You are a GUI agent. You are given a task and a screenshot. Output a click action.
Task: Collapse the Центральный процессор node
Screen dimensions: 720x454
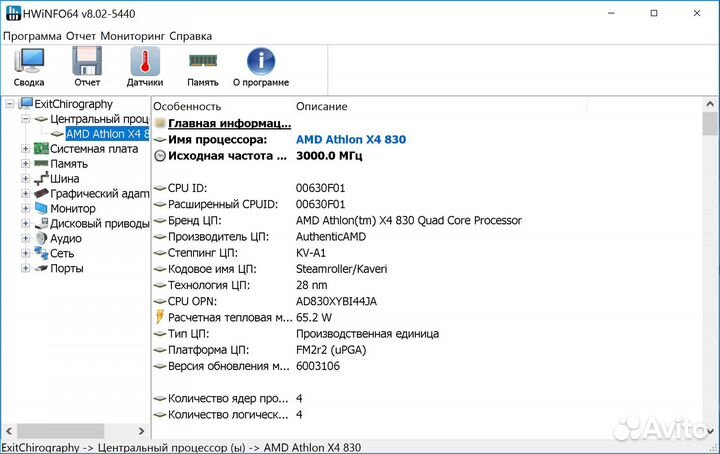click(26, 119)
